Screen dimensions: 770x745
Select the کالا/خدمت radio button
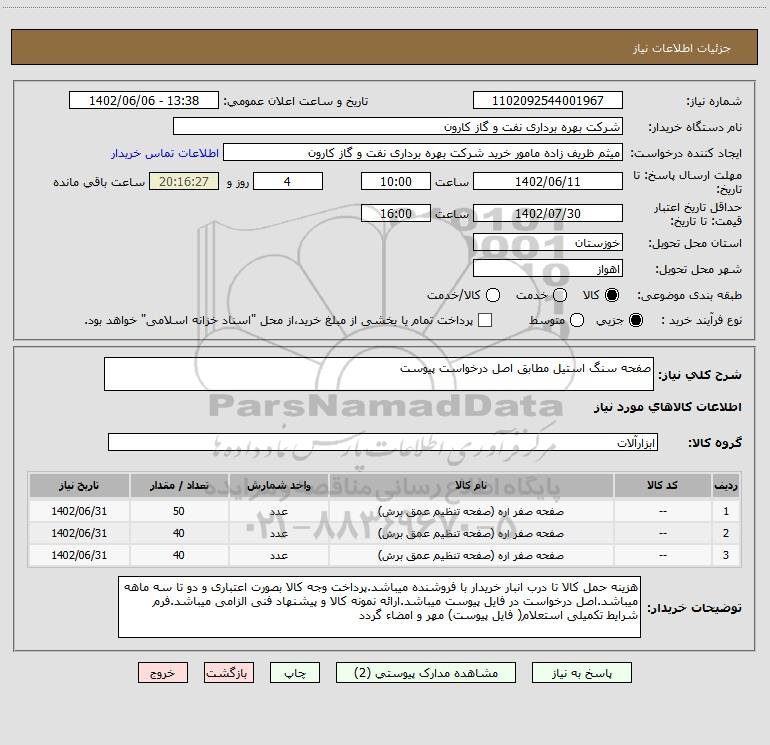coord(493,295)
